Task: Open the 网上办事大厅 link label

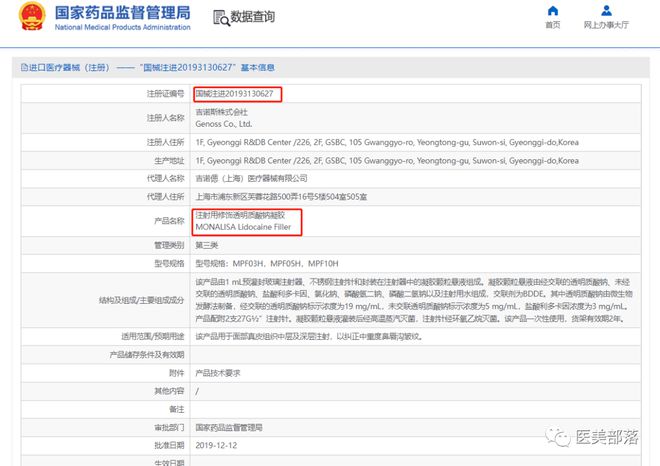Action: [606, 25]
